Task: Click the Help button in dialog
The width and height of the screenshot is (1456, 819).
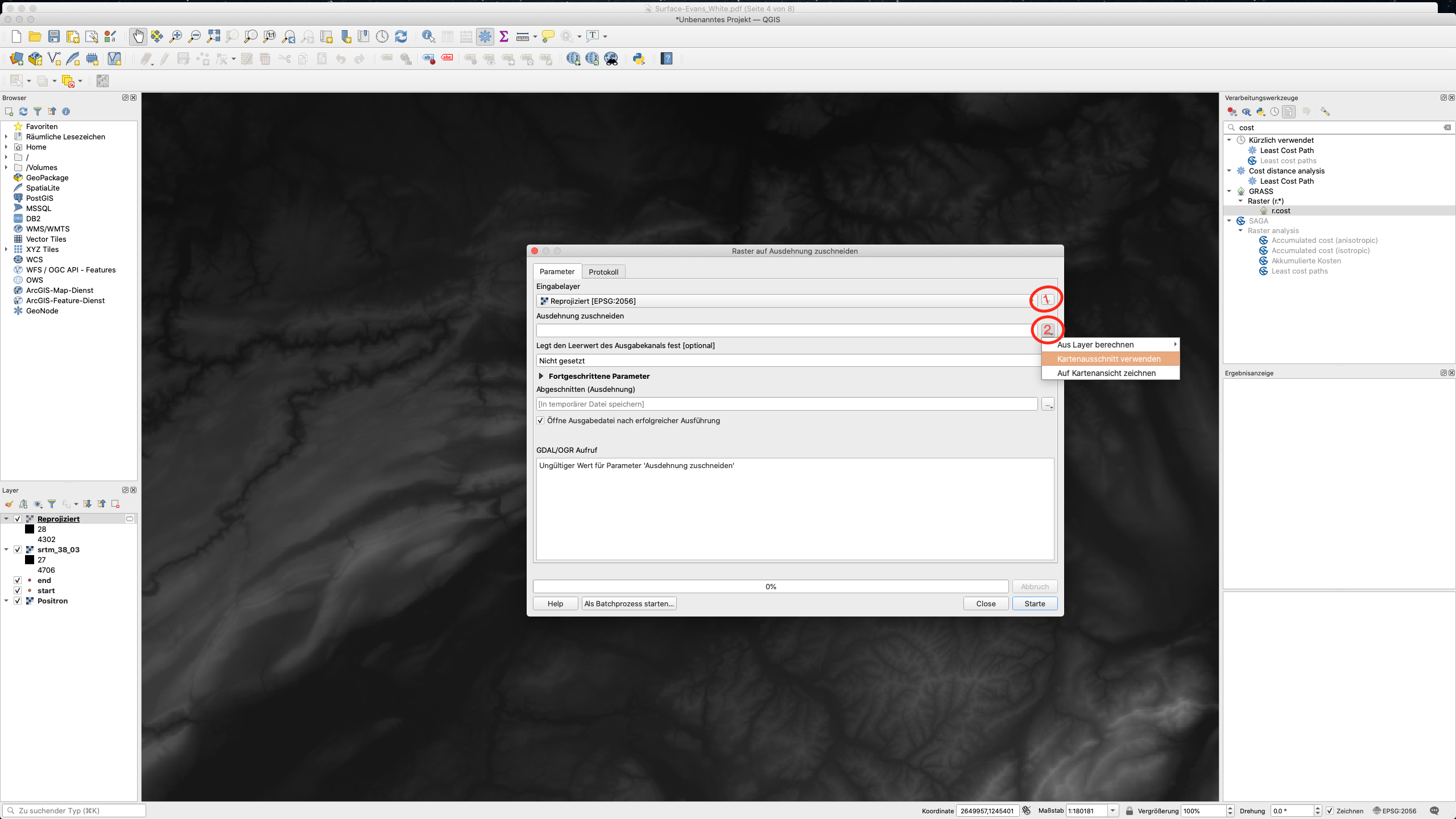Action: pos(555,603)
